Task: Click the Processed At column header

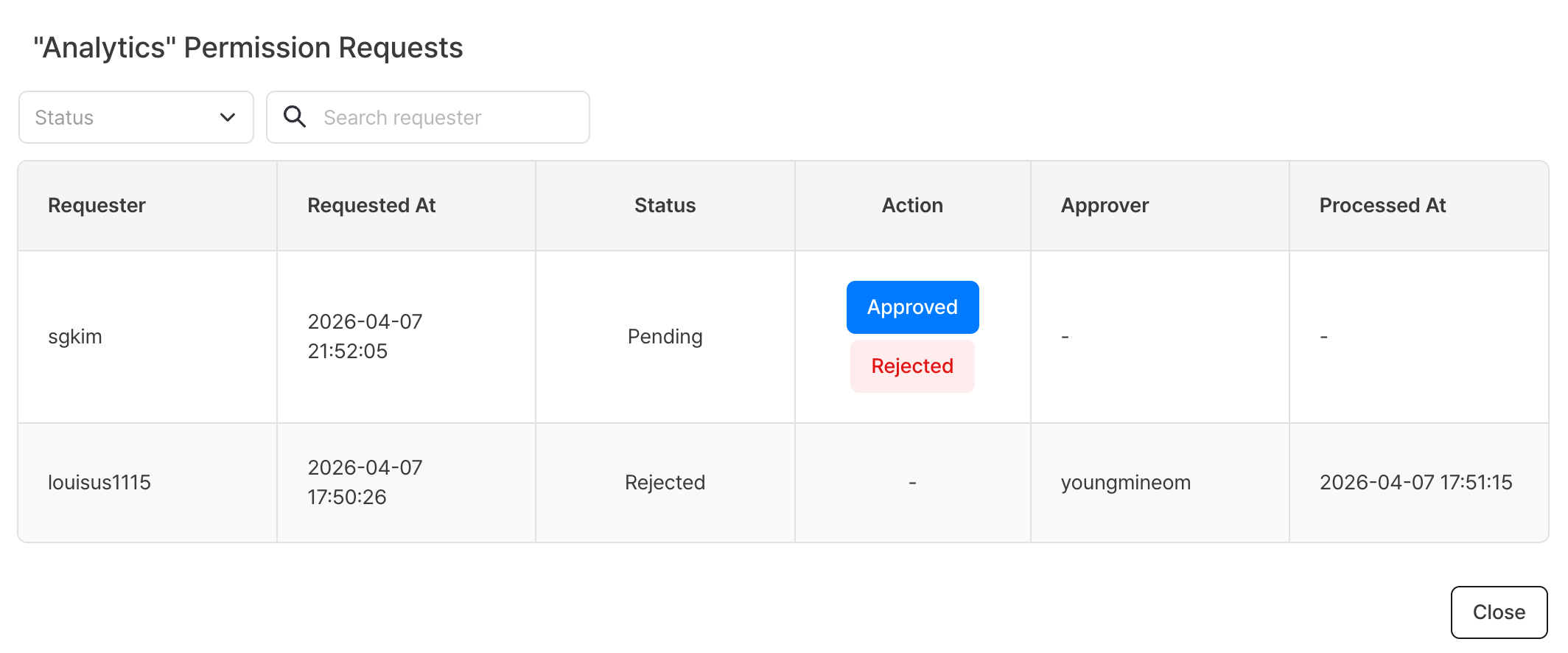Action: click(x=1382, y=206)
